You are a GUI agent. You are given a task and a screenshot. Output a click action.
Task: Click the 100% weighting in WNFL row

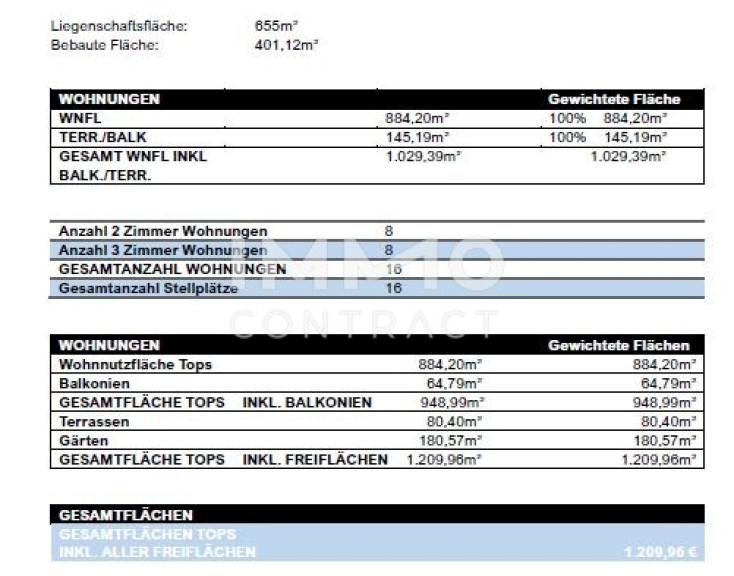coord(566,118)
